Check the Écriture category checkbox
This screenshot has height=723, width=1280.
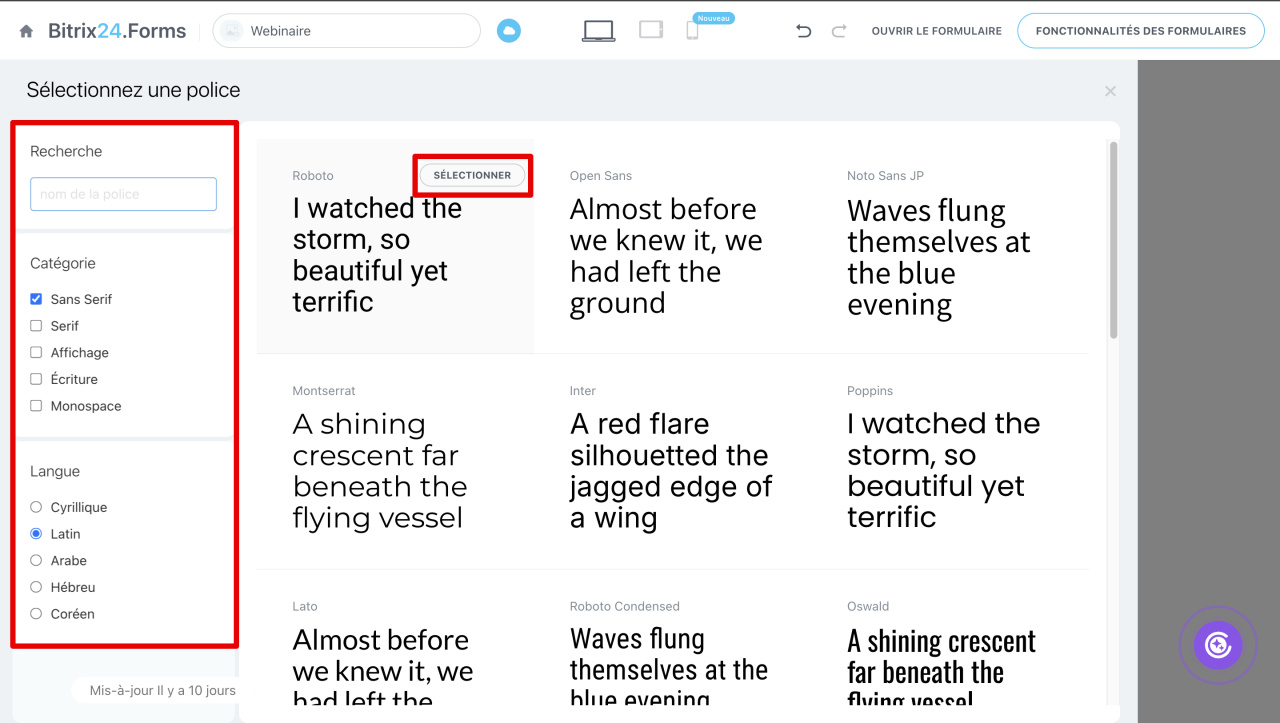click(36, 379)
